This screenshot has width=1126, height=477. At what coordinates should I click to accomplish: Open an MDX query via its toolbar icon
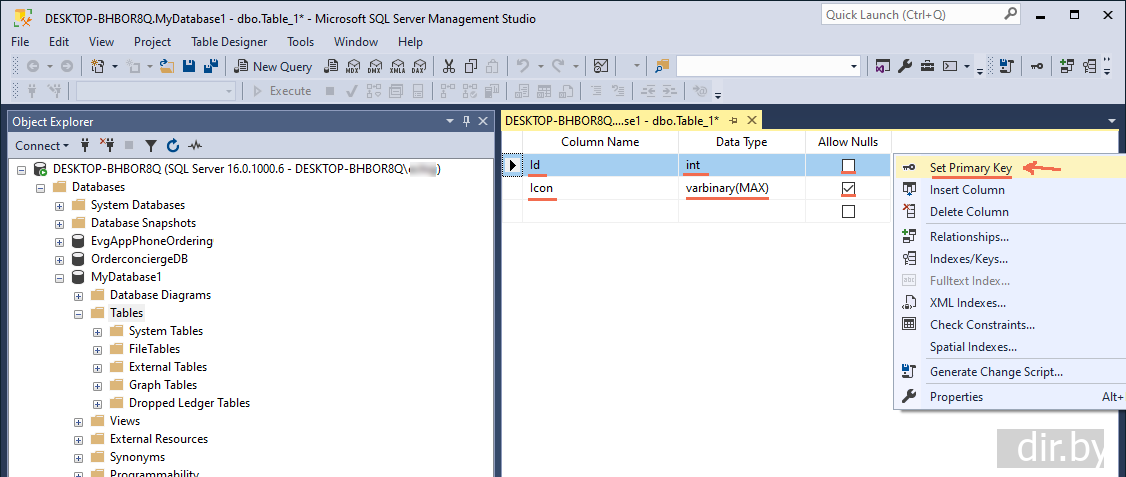click(353, 66)
